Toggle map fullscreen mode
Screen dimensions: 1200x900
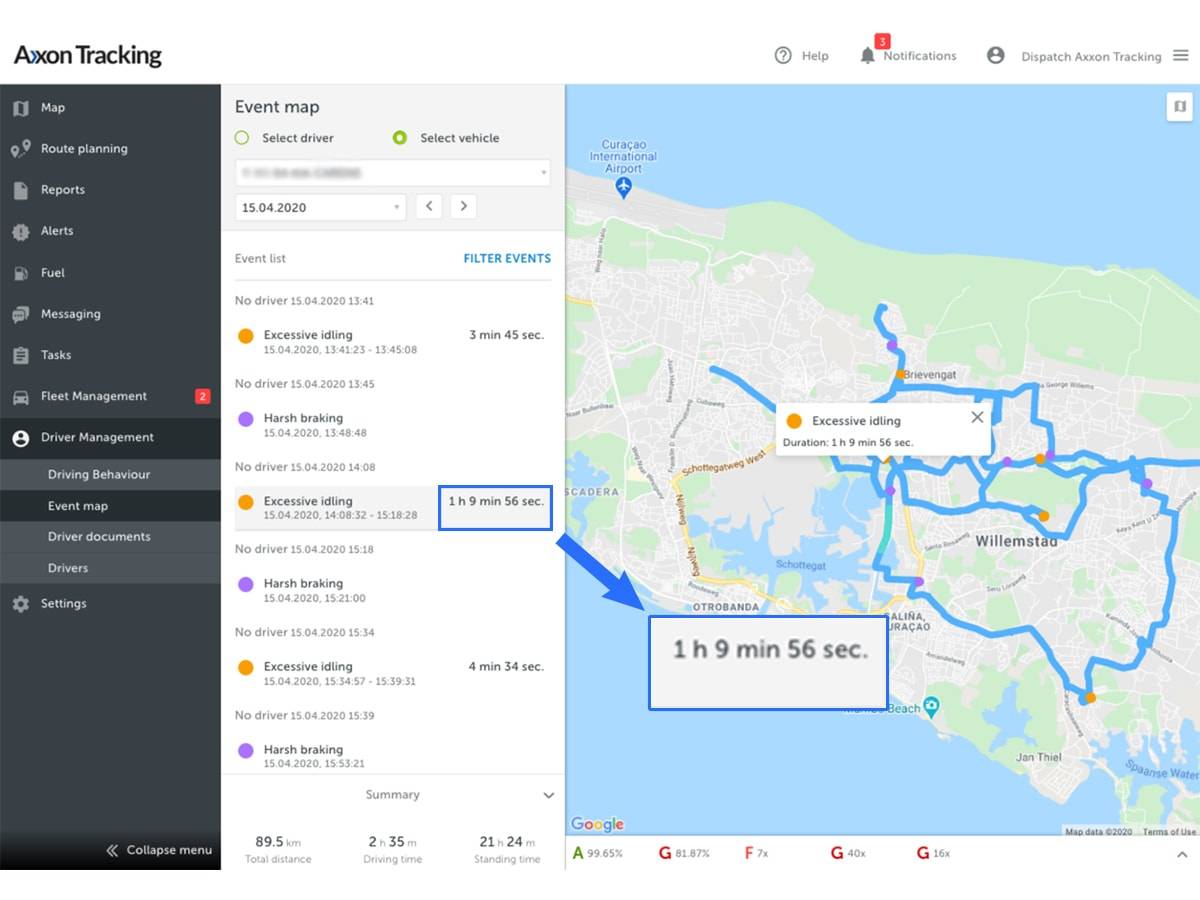click(x=1181, y=104)
